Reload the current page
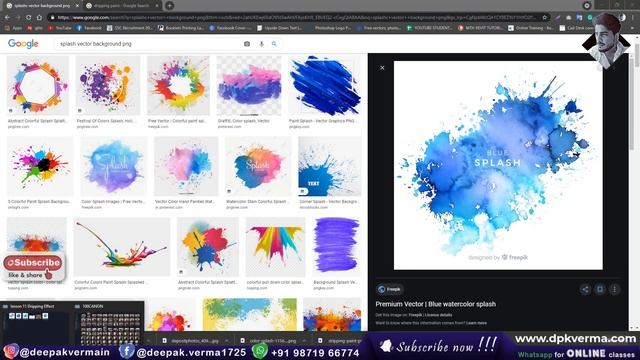This screenshot has height=360, width=640. (29, 18)
